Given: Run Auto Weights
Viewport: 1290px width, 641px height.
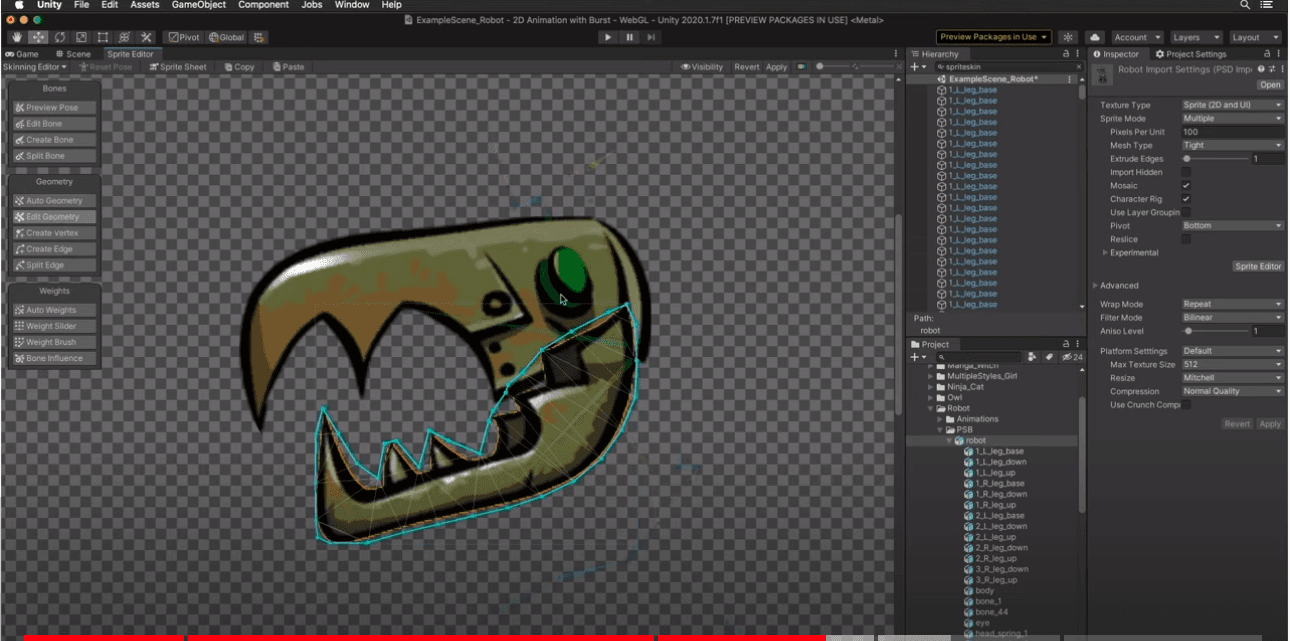Looking at the screenshot, I should click(x=54, y=310).
